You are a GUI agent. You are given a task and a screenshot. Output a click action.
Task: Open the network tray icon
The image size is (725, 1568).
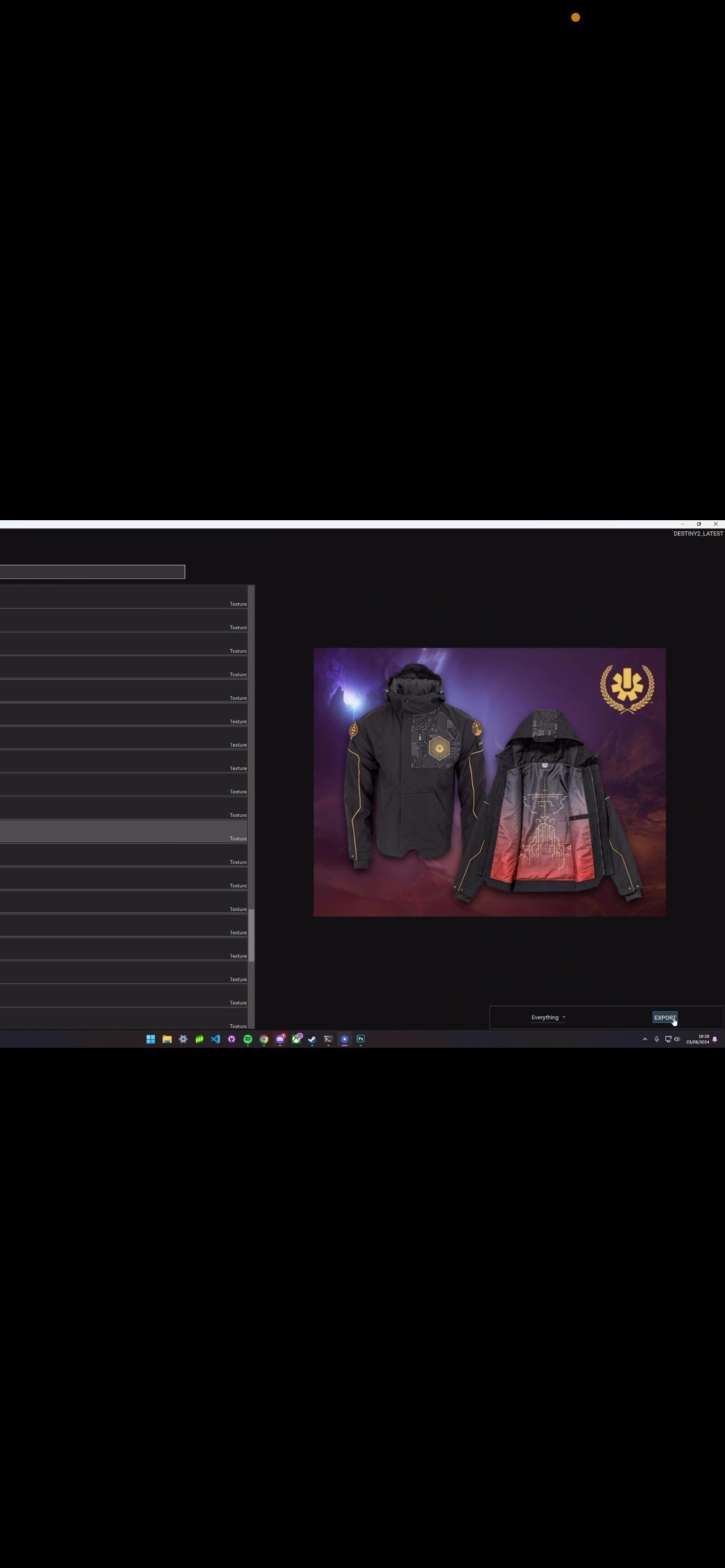click(x=668, y=1039)
